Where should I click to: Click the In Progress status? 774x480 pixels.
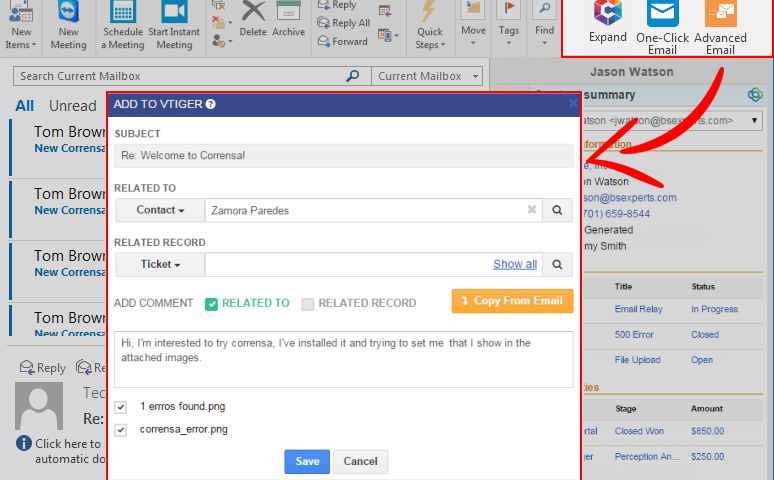pyautogui.click(x=714, y=309)
